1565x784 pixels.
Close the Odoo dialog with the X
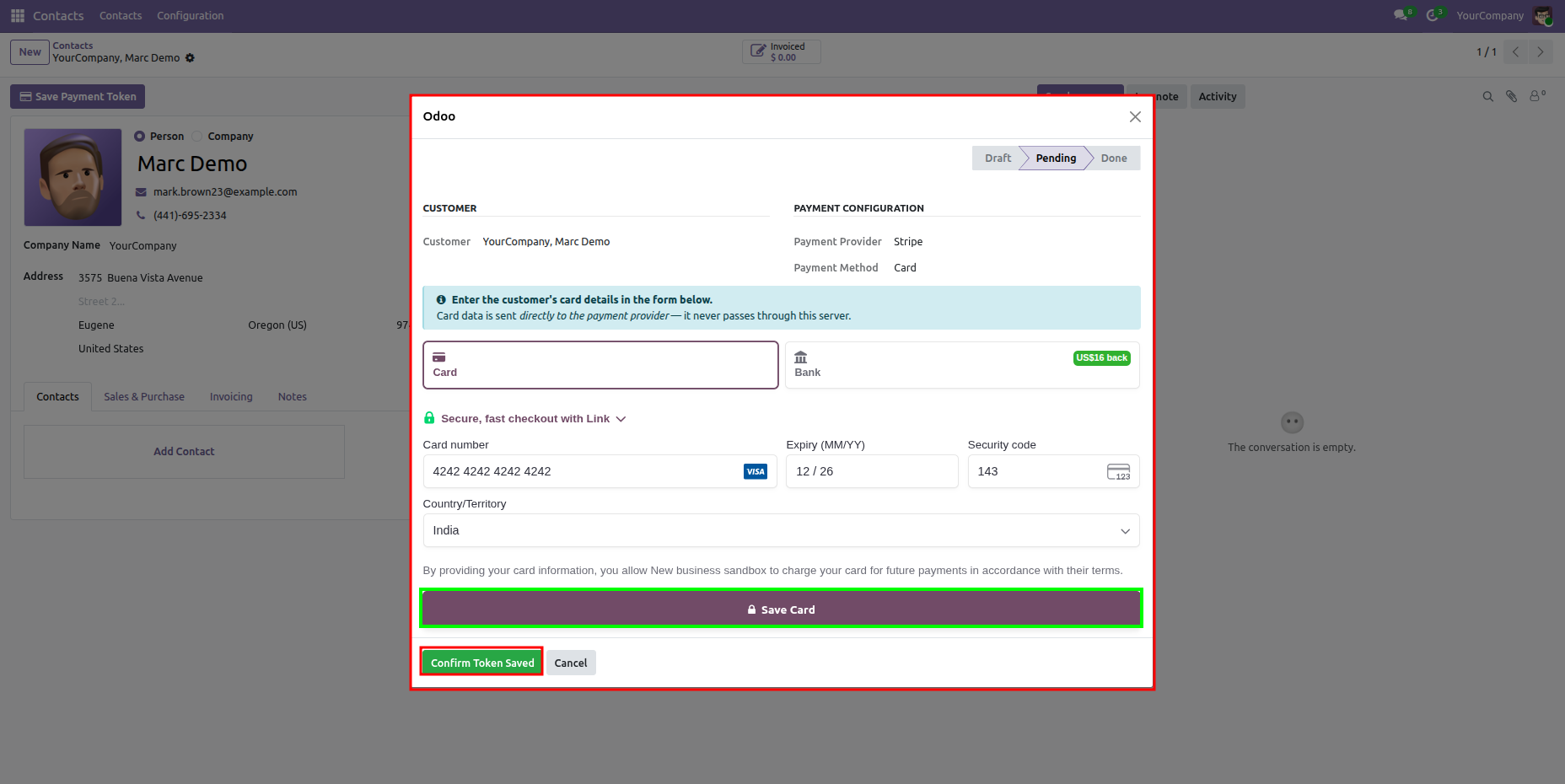click(1135, 117)
